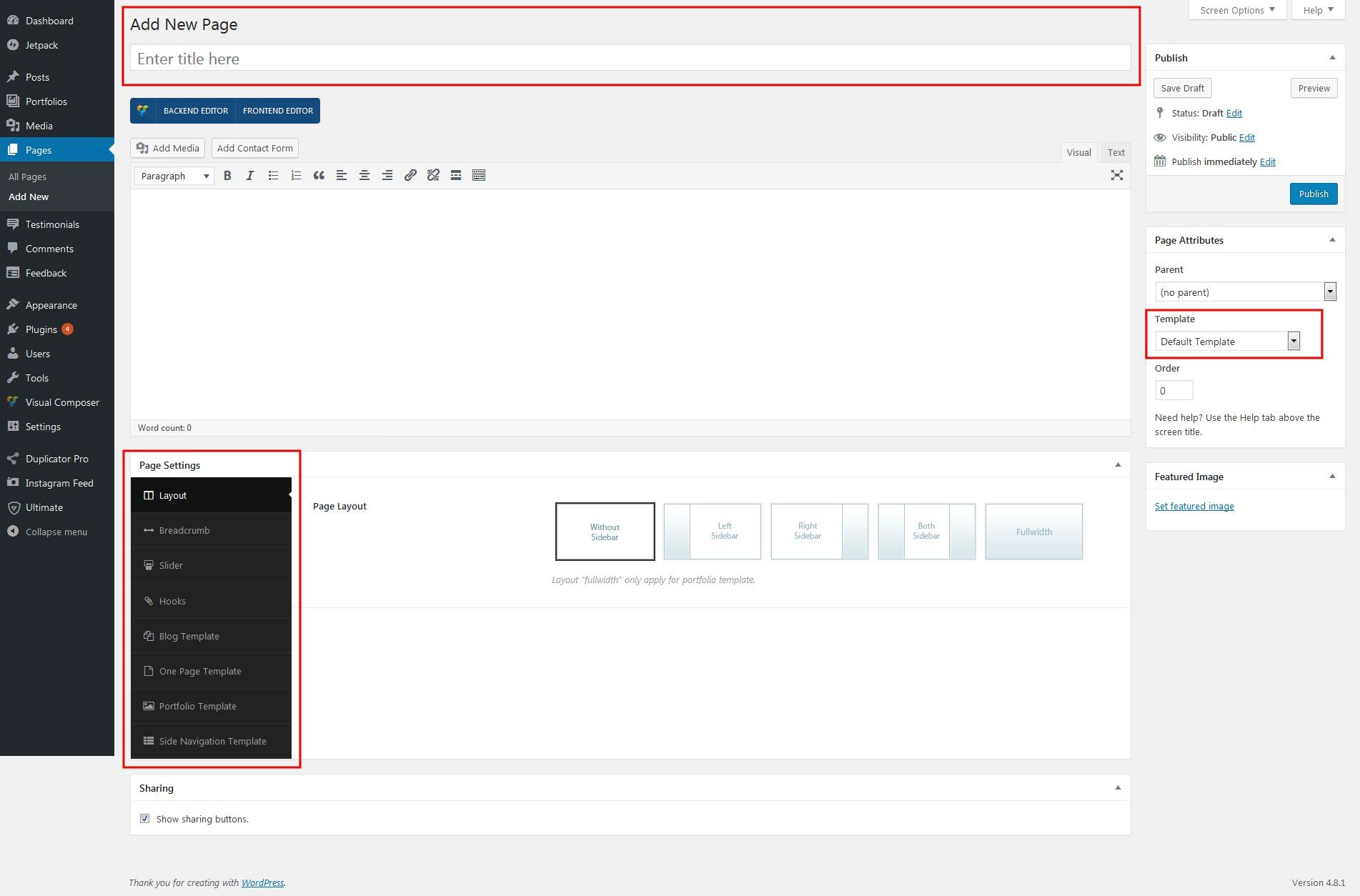The image size is (1360, 896).
Task: Open the Template dropdown
Action: [1227, 342]
